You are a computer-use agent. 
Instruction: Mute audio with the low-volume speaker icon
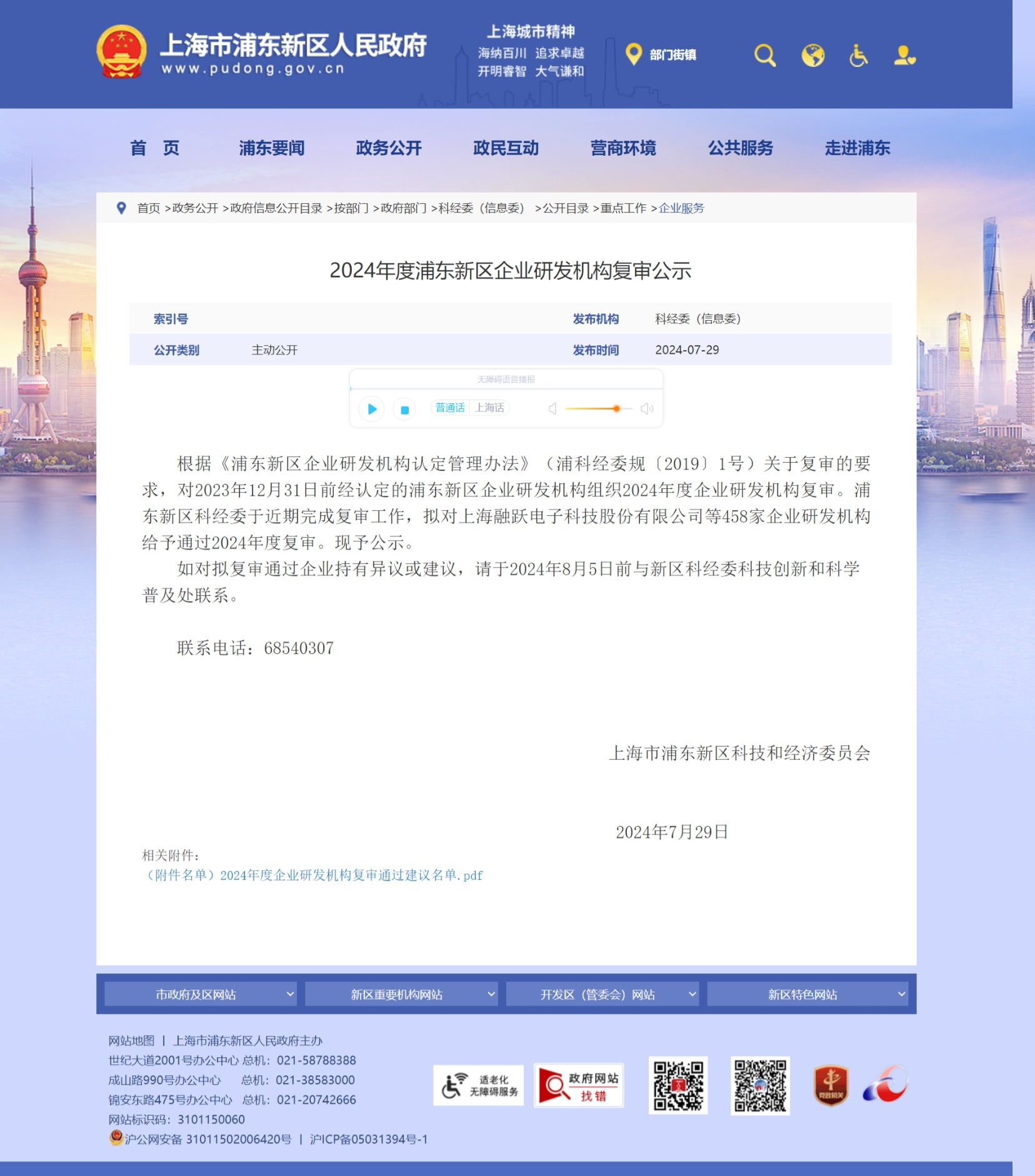[x=552, y=409]
